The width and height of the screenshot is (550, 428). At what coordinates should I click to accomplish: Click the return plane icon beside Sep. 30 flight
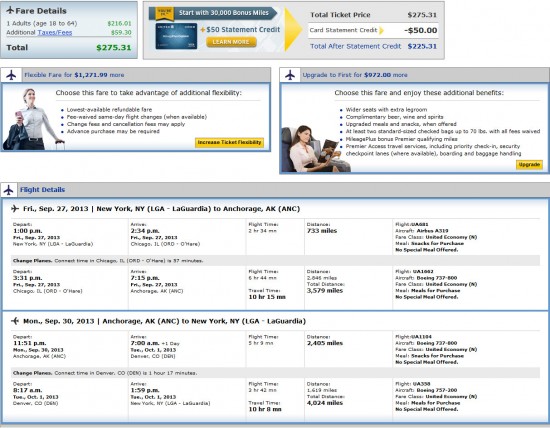click(15, 321)
